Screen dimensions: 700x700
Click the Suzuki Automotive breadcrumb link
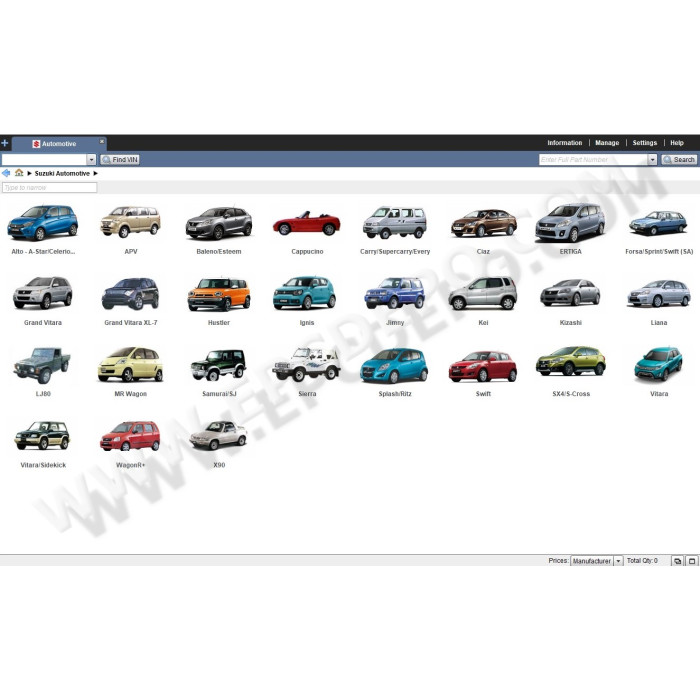point(62,173)
